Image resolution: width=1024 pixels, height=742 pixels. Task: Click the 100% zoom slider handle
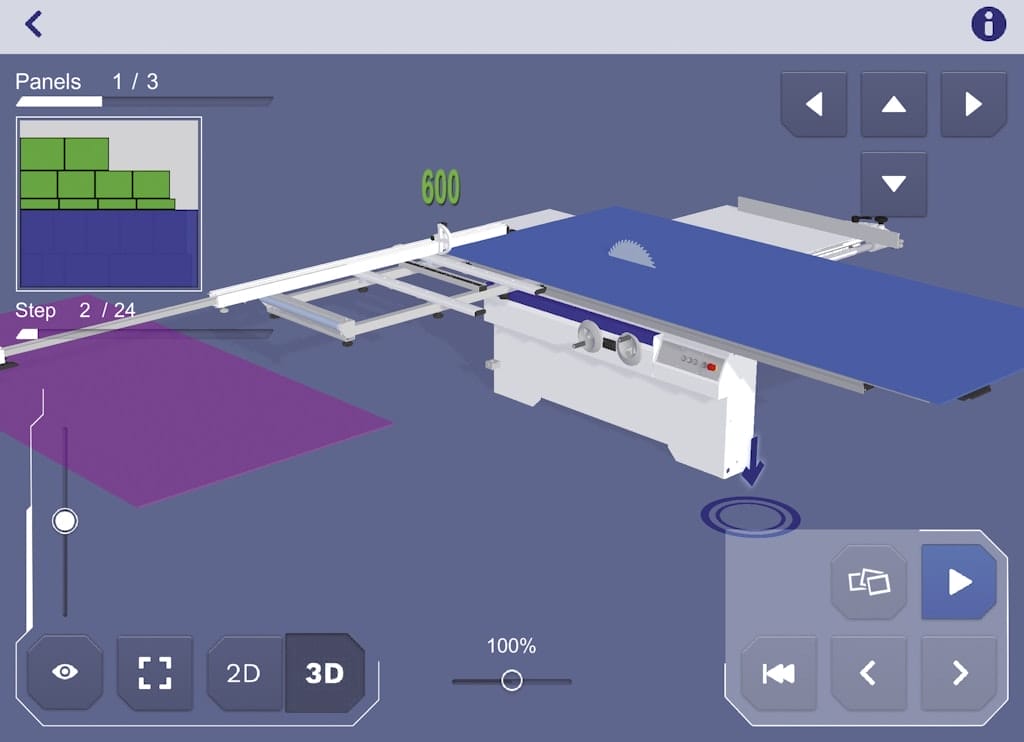(511, 681)
